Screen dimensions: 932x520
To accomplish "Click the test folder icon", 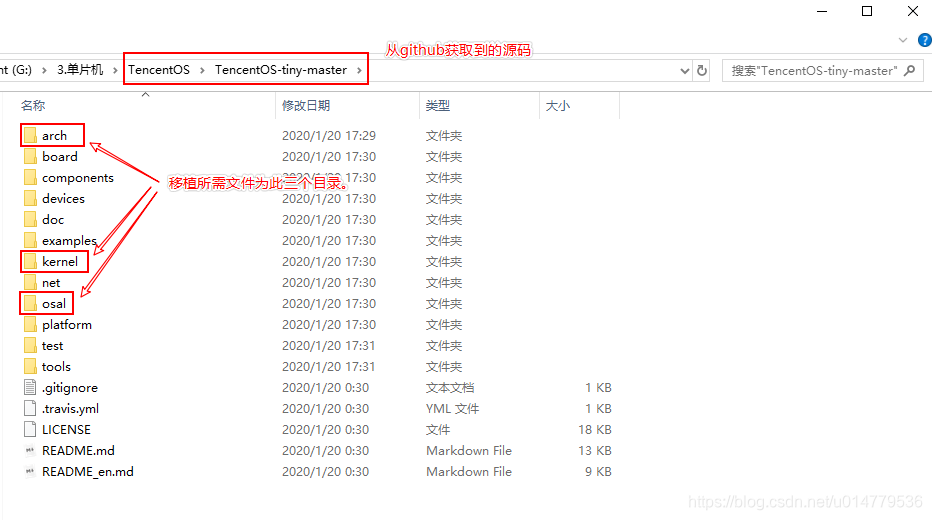I will (30, 345).
